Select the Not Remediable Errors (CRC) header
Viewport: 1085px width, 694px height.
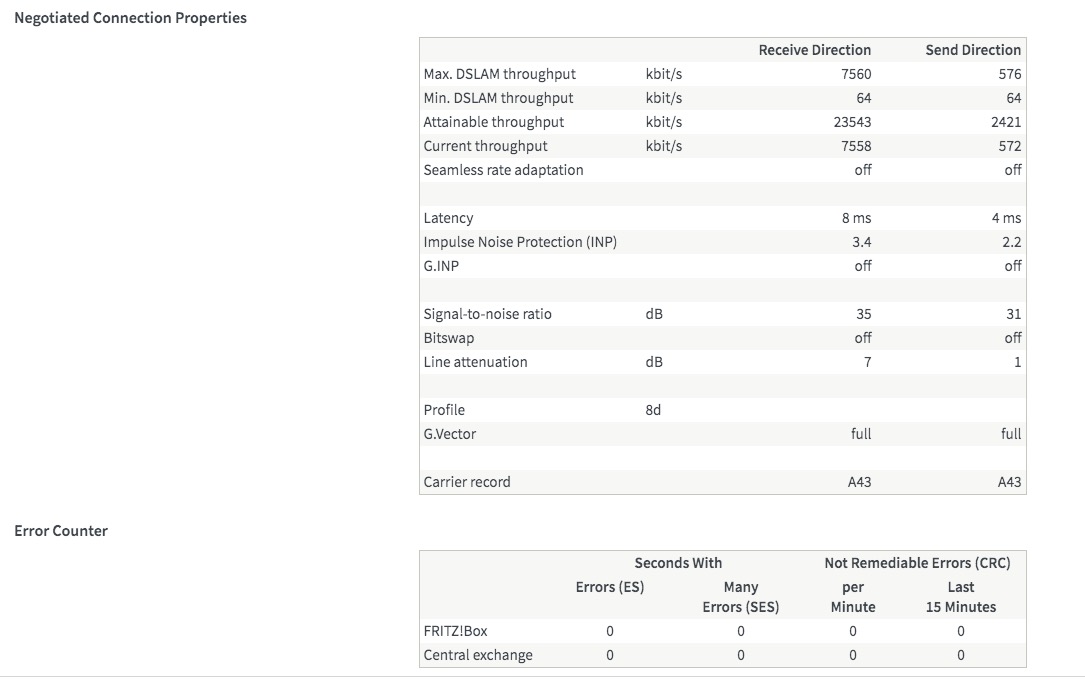916,563
